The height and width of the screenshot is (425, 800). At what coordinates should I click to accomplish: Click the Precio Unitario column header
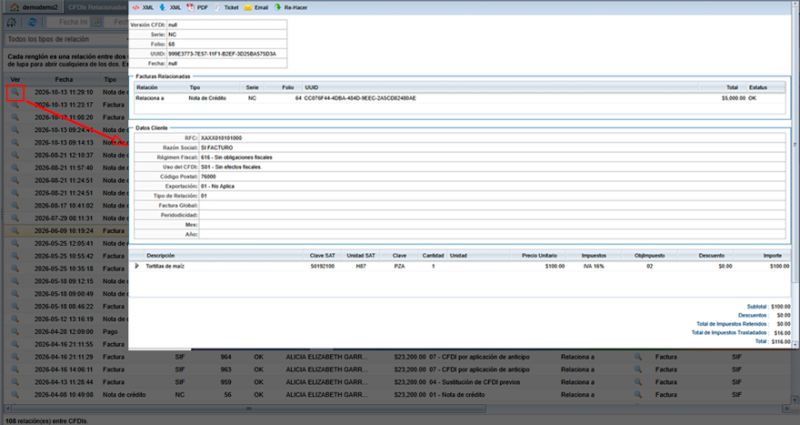coord(539,256)
